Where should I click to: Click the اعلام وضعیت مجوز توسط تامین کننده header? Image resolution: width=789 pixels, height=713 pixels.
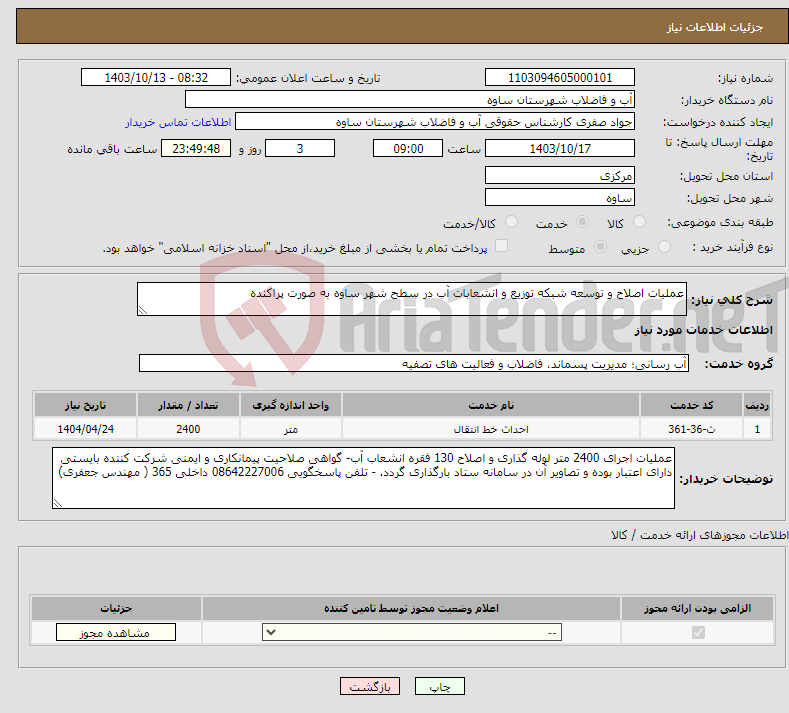[411, 608]
